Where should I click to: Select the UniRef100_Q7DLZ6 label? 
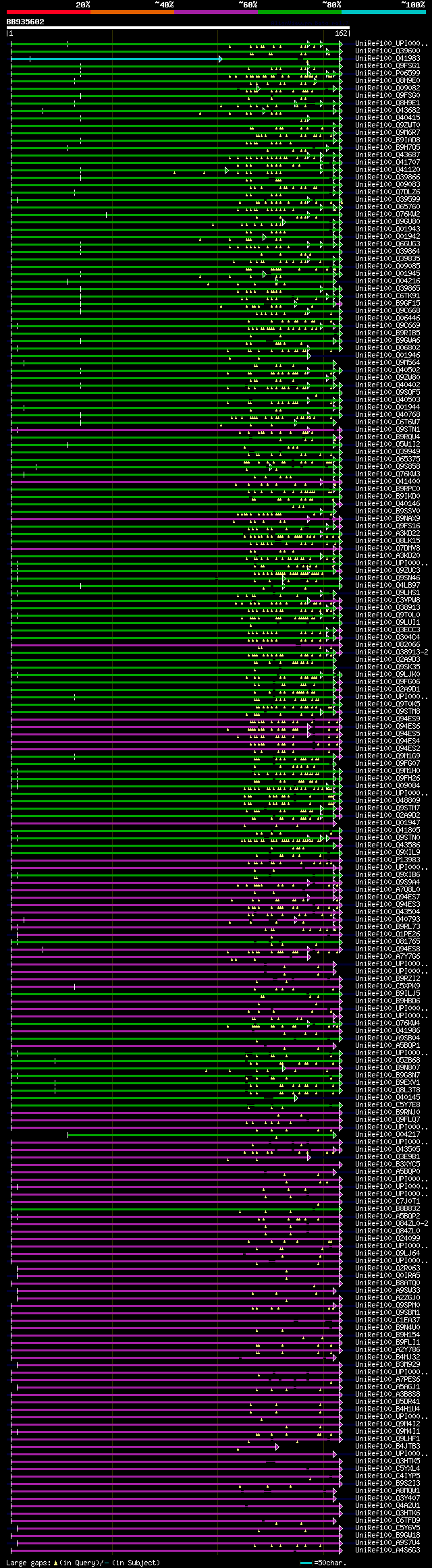pos(387,192)
